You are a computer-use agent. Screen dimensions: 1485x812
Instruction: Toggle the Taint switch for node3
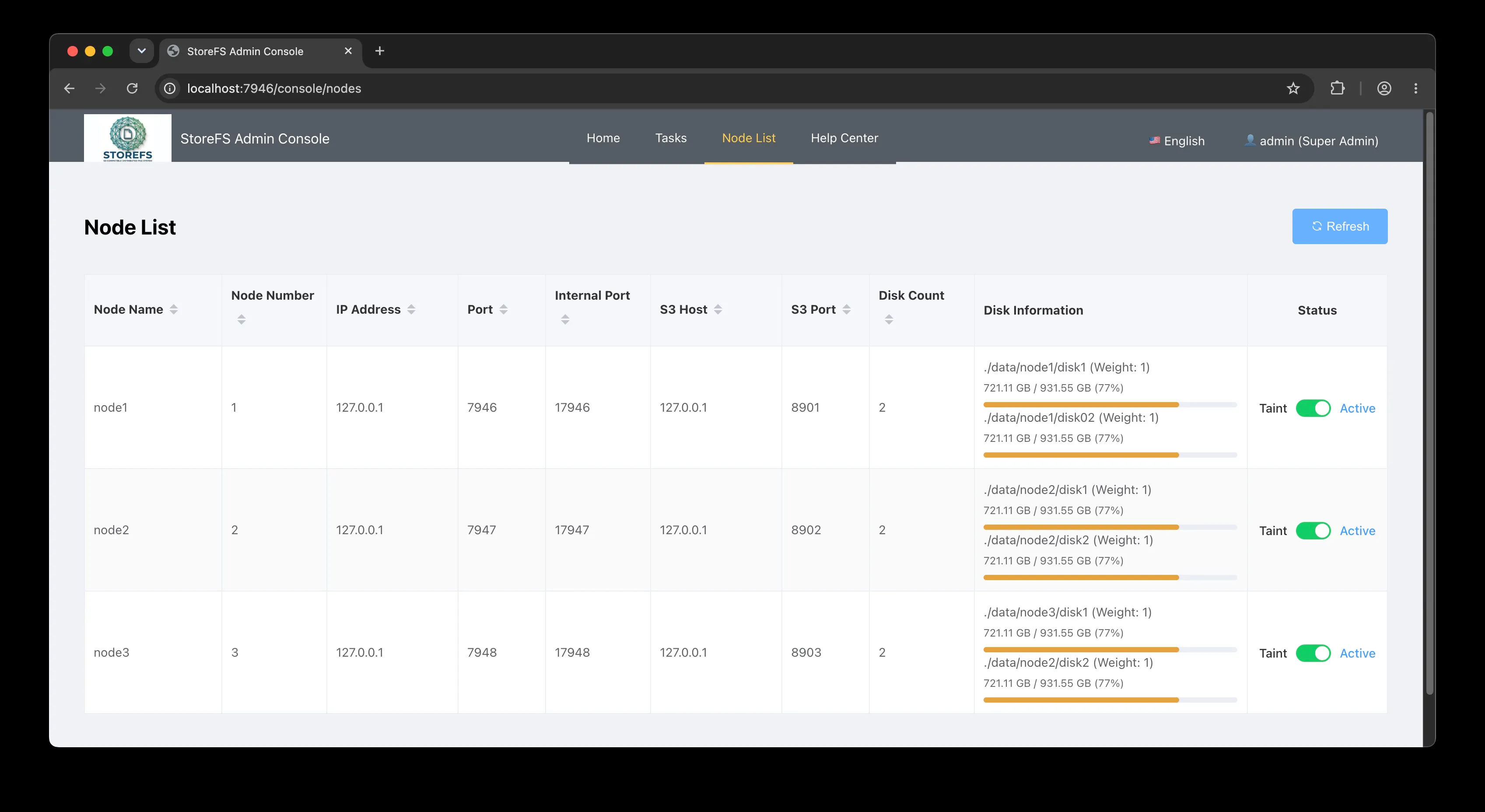coord(1313,653)
